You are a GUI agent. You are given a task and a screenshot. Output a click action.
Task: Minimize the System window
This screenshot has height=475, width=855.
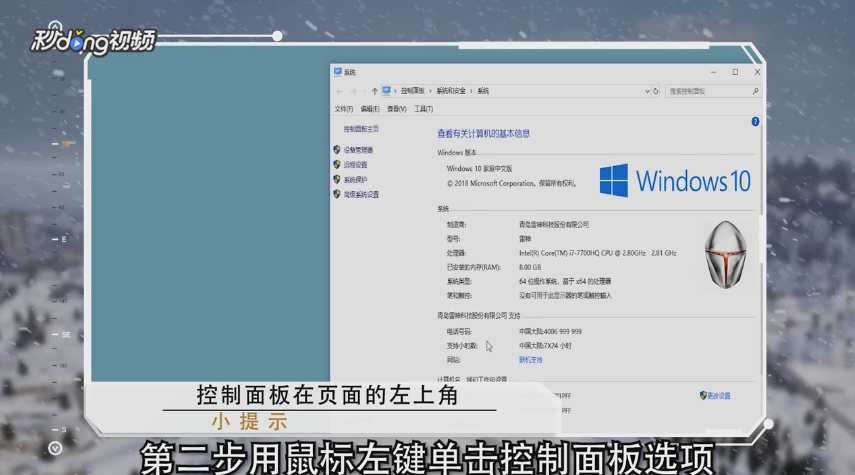[x=713, y=72]
